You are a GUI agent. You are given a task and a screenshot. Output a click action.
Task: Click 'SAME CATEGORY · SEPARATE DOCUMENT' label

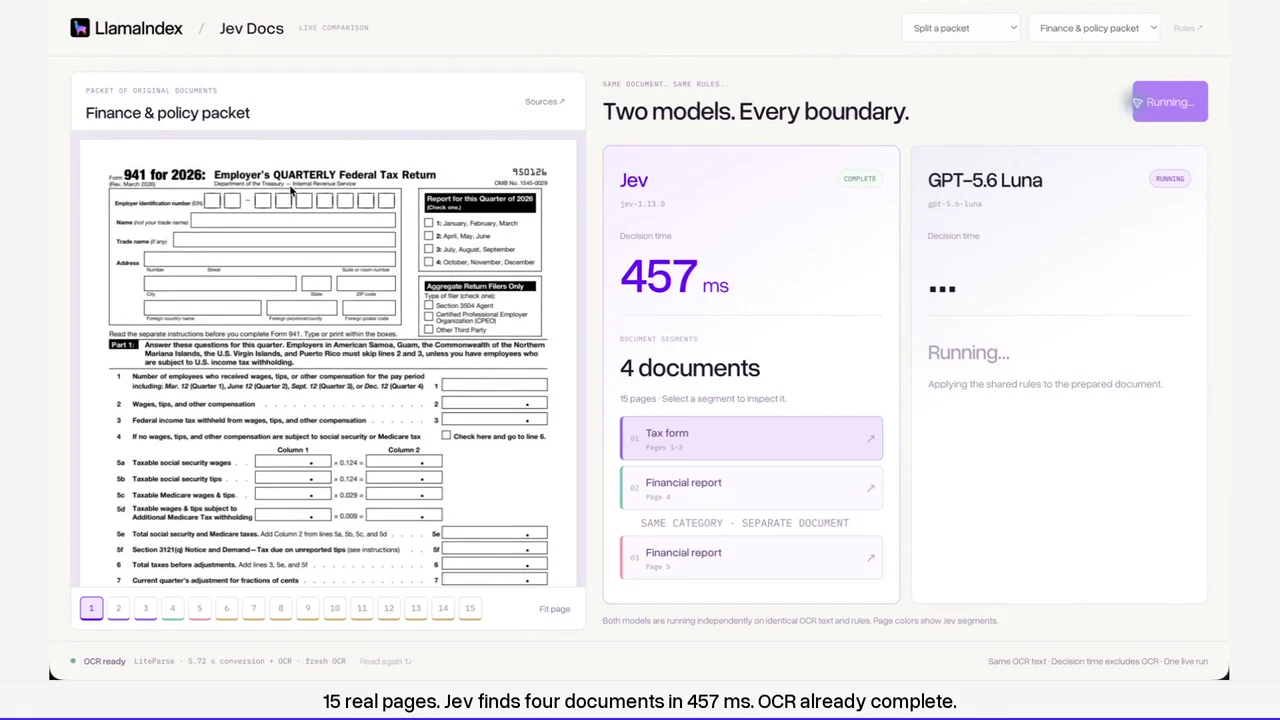click(x=745, y=523)
